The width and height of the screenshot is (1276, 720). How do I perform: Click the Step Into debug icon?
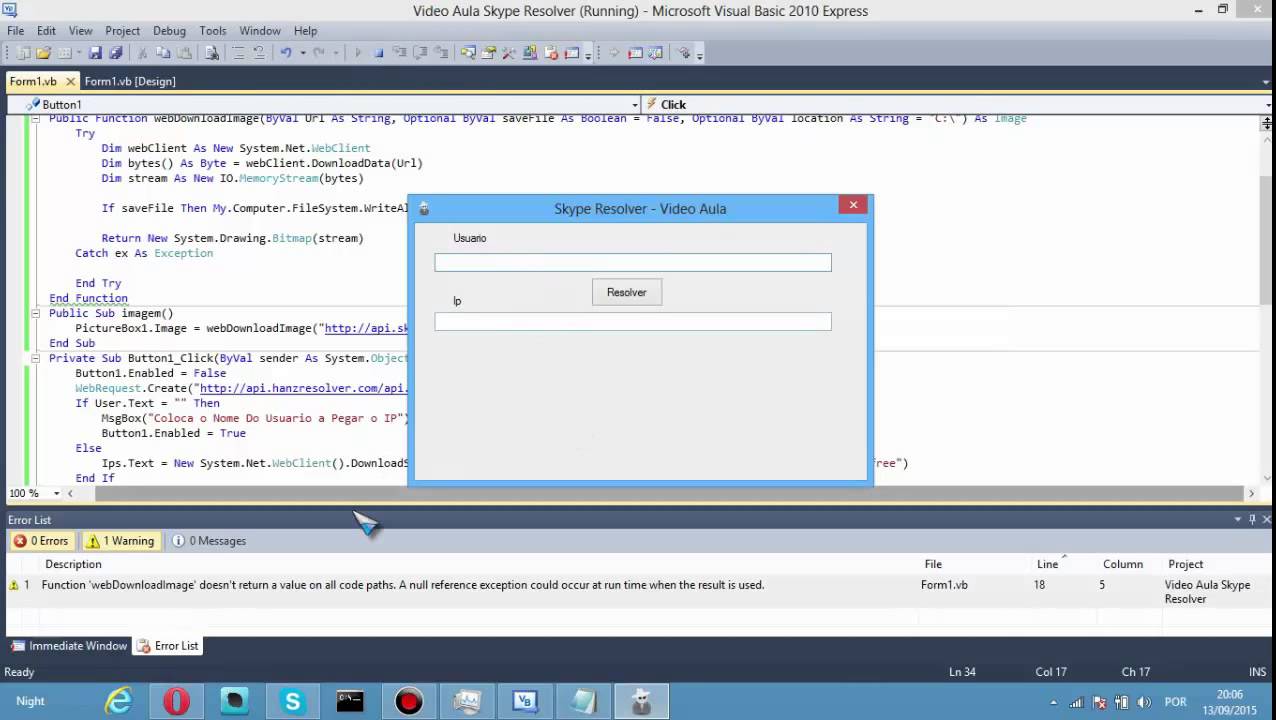399,53
